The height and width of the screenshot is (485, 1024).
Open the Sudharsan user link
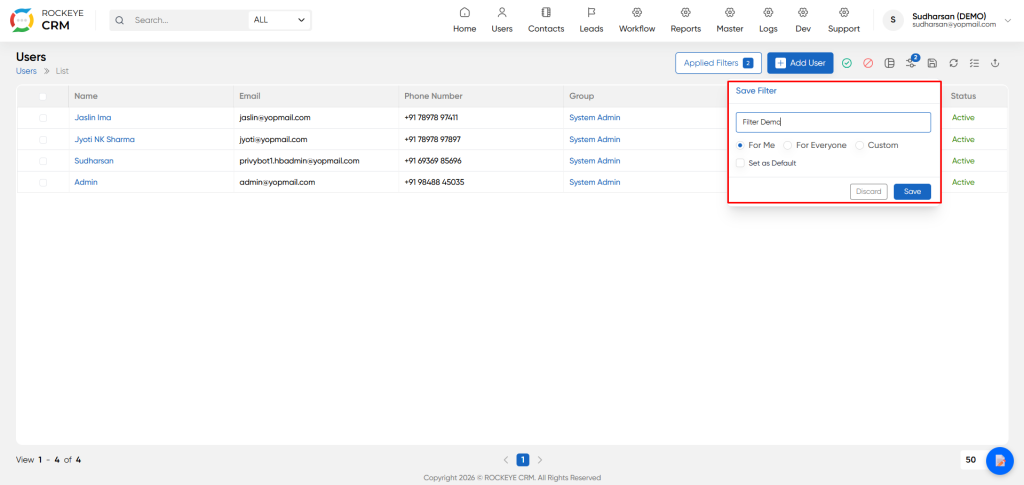(x=94, y=161)
